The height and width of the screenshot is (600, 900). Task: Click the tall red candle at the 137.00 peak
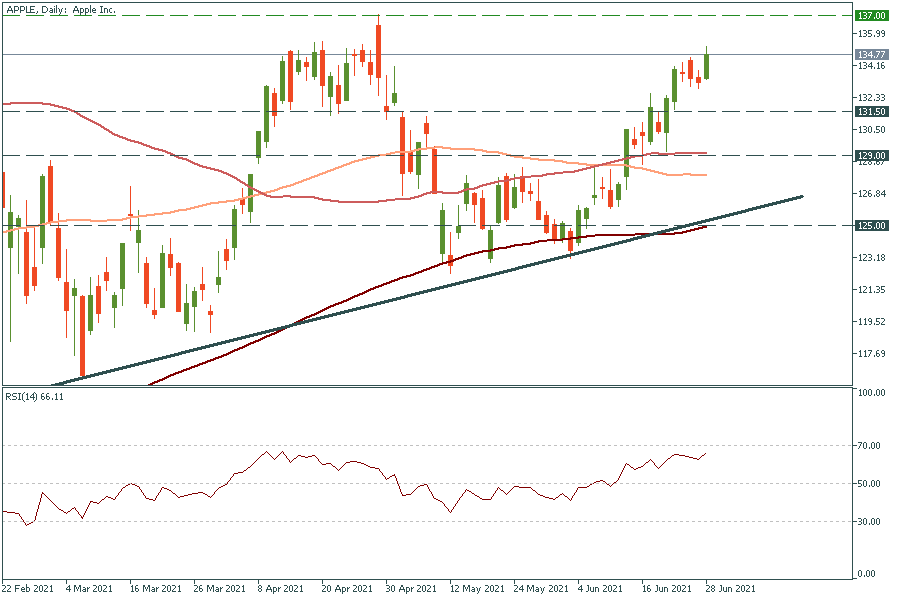tap(378, 52)
